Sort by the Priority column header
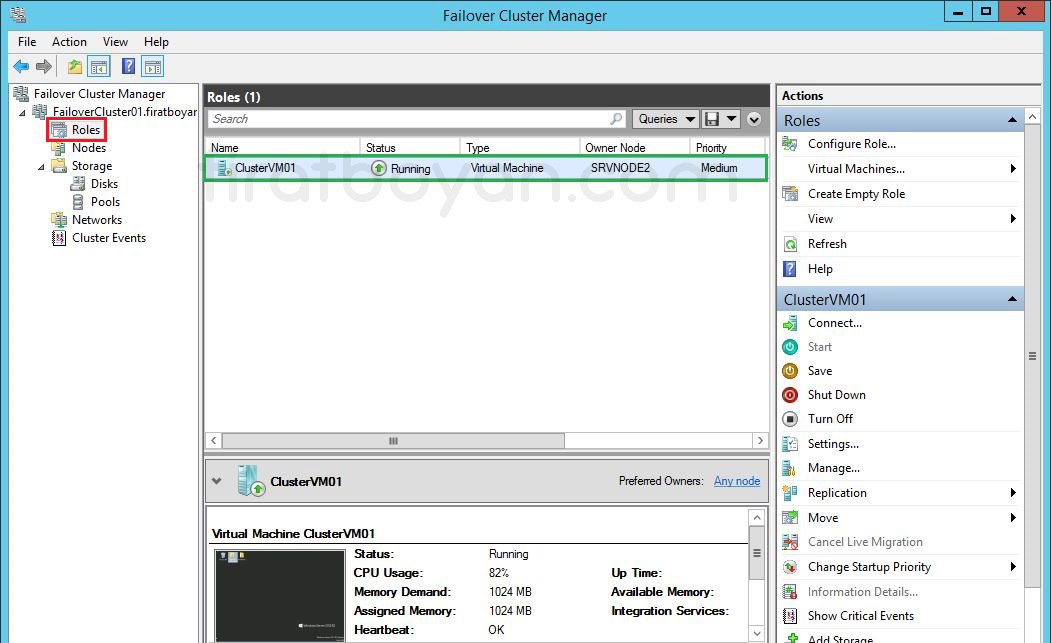Image resolution: width=1051 pixels, height=643 pixels. [x=727, y=148]
